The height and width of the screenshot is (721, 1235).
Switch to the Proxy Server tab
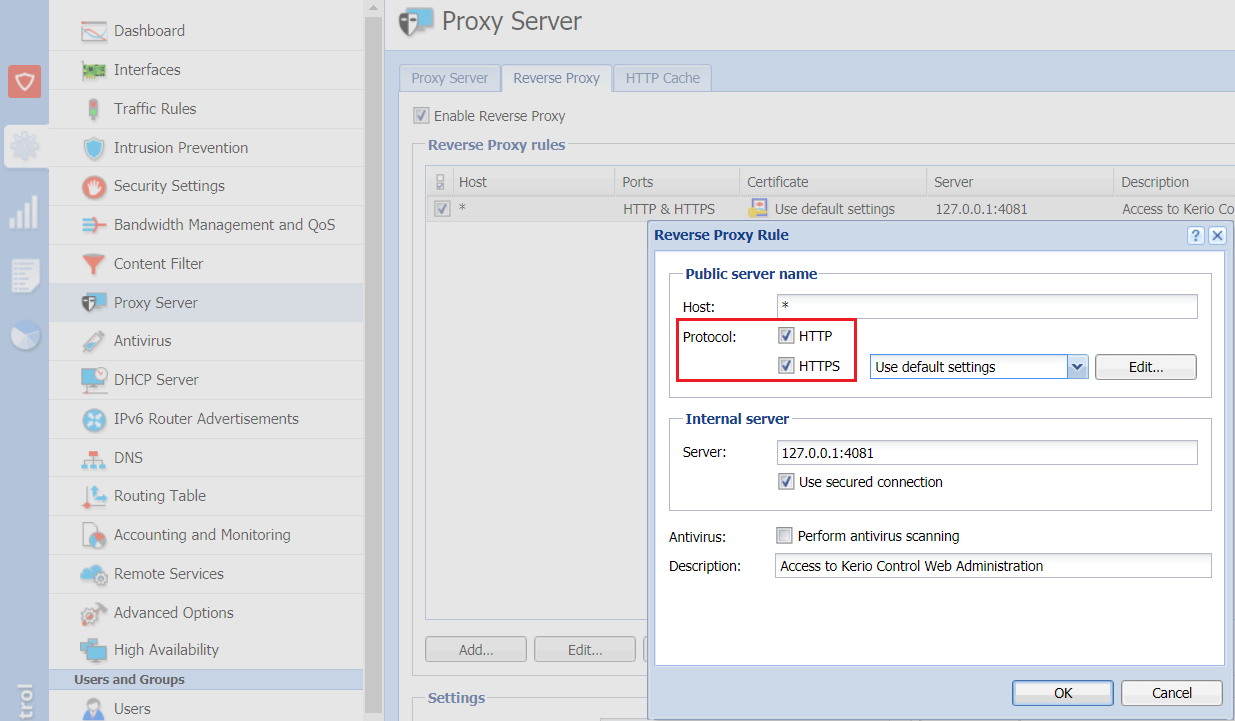[x=450, y=78]
